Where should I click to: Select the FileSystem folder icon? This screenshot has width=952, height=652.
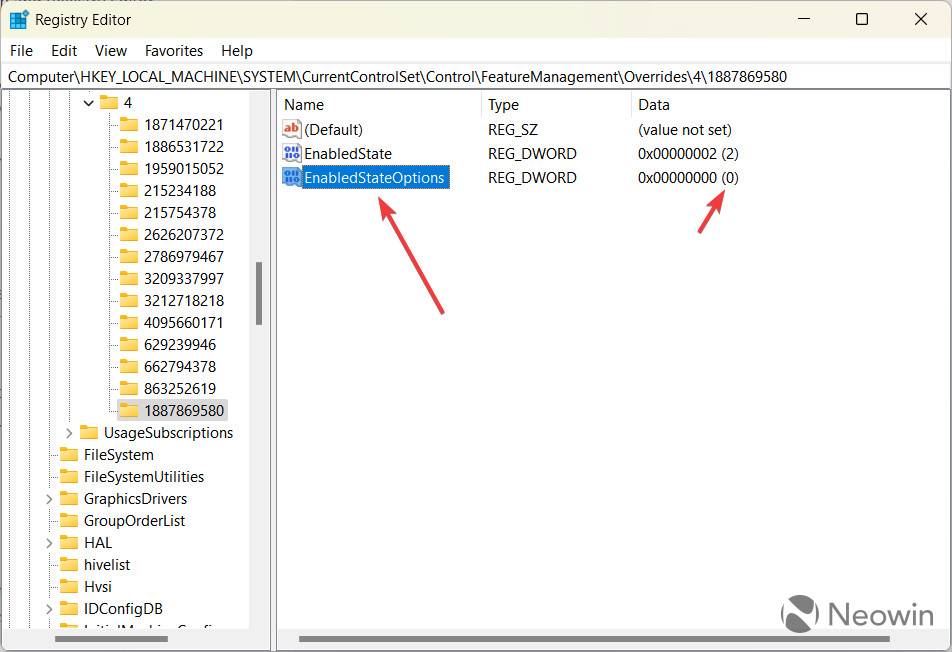pos(69,454)
